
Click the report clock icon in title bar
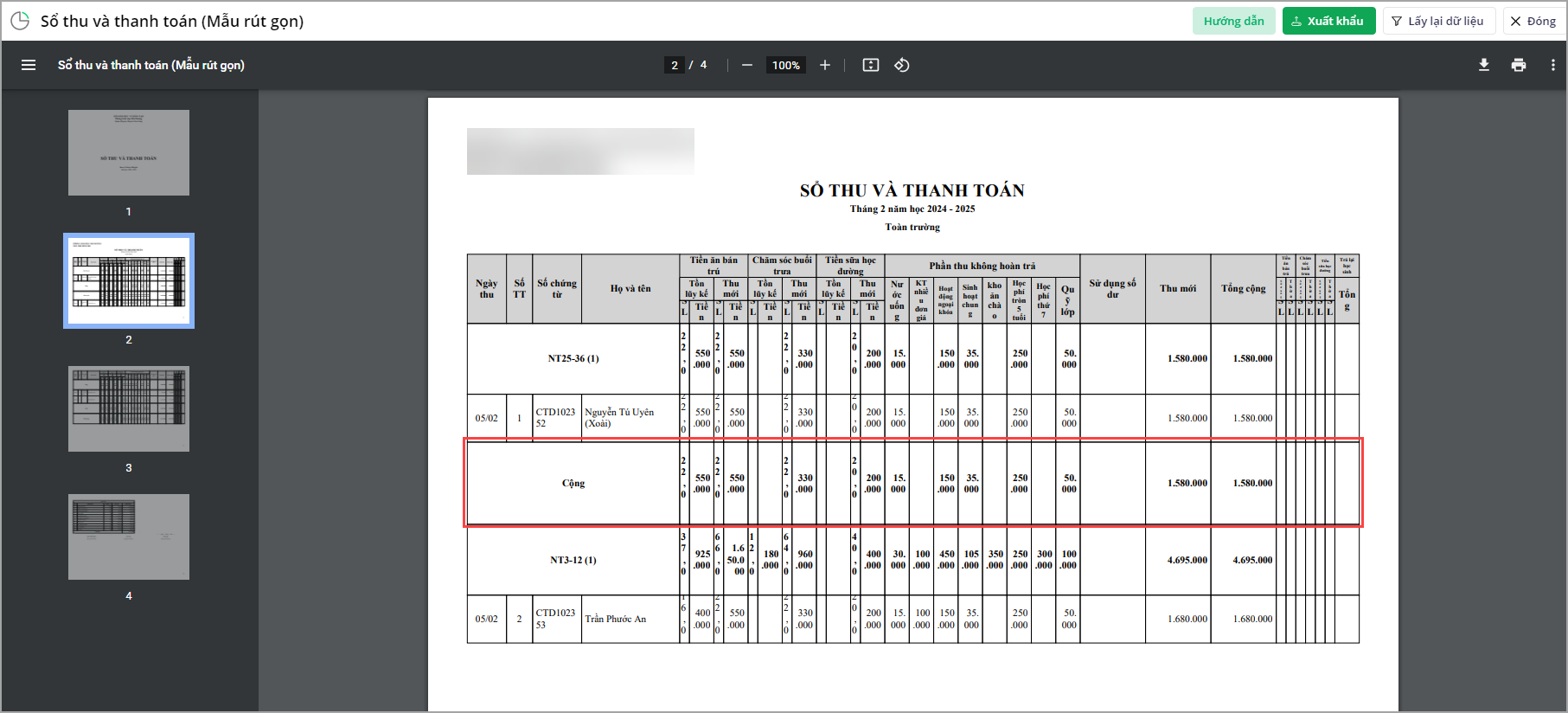click(20, 21)
